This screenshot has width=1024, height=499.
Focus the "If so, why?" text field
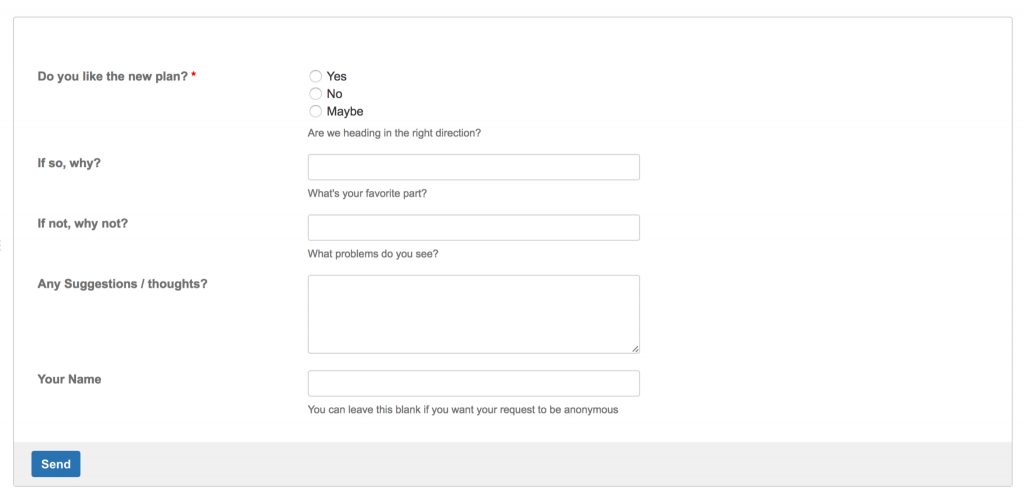coord(473,167)
